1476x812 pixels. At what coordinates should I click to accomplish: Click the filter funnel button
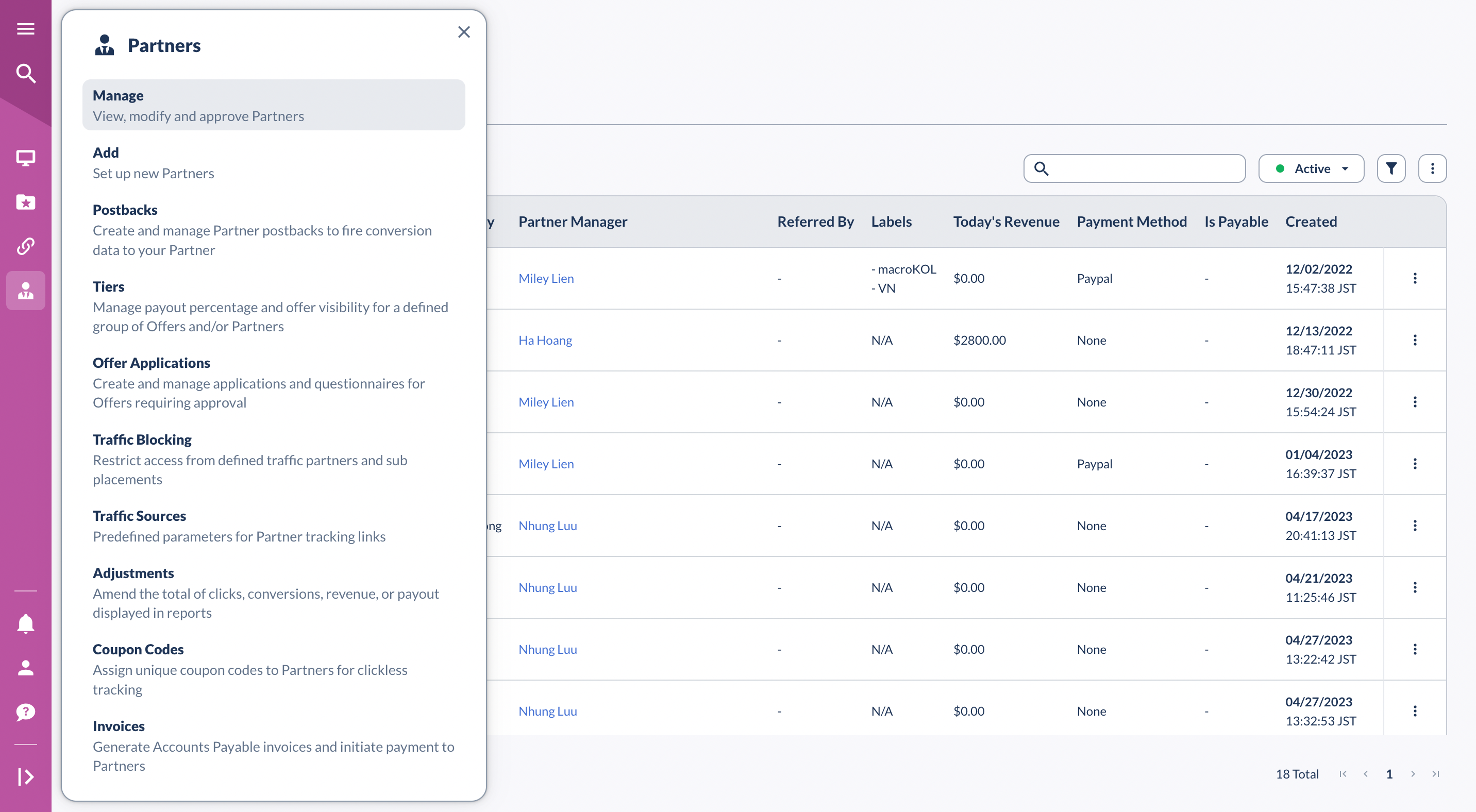click(1390, 168)
